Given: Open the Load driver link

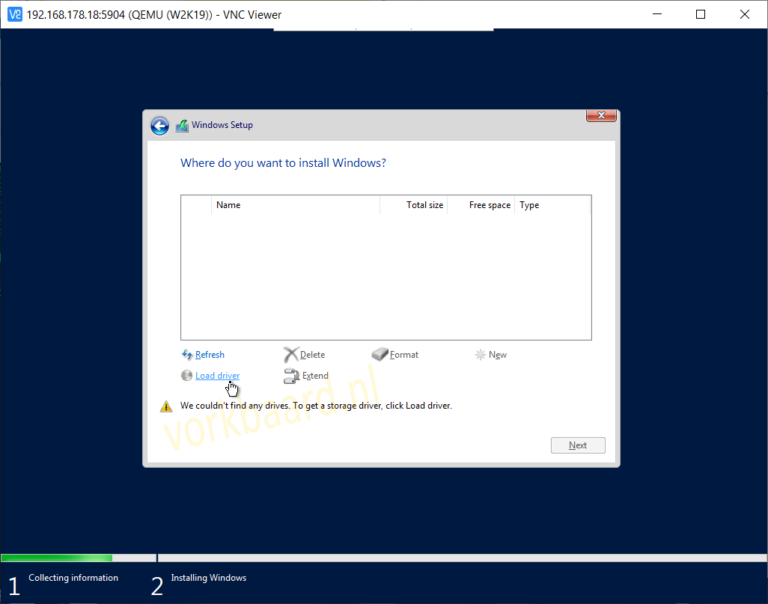Looking at the screenshot, I should pos(217,376).
